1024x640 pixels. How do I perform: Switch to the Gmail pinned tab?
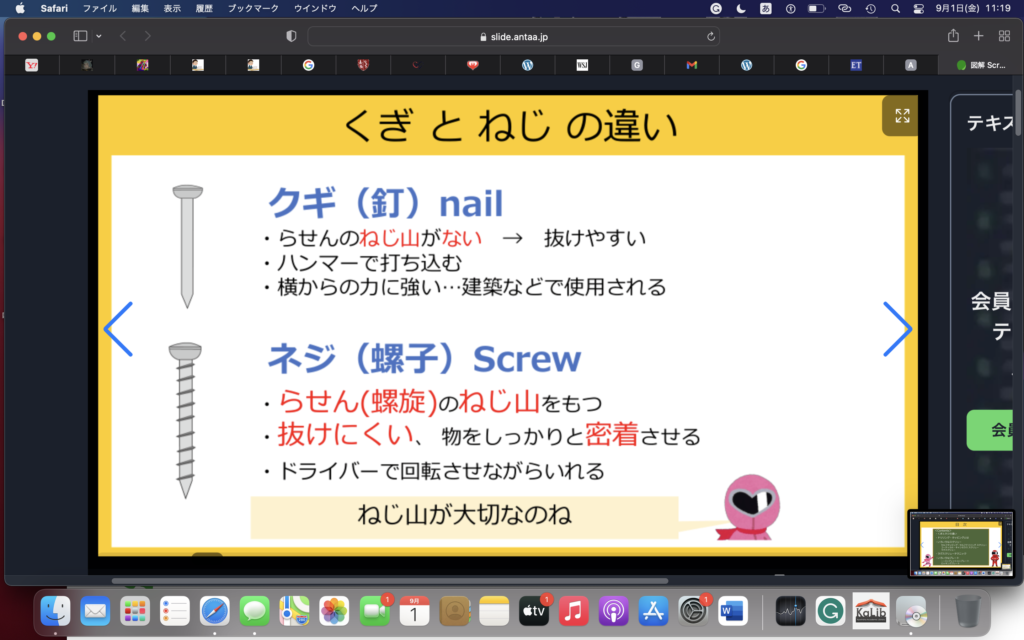coord(691,65)
